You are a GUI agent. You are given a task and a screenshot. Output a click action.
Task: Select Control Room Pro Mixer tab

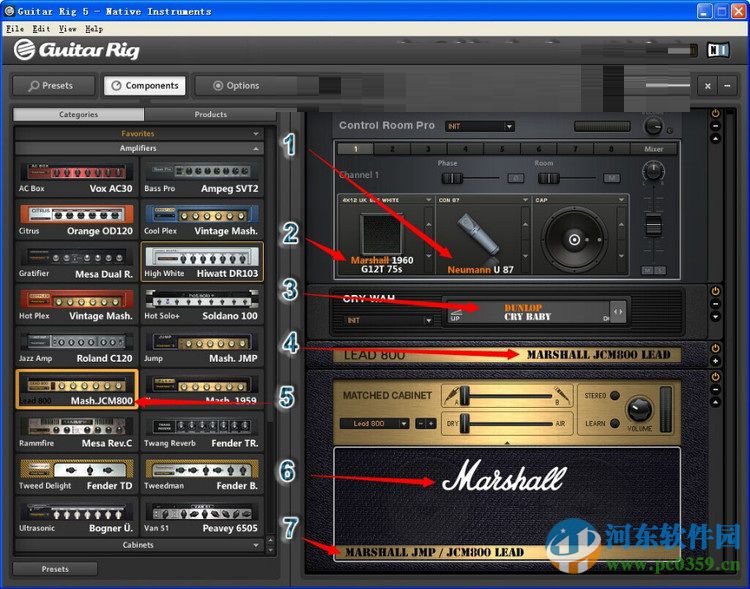point(653,149)
